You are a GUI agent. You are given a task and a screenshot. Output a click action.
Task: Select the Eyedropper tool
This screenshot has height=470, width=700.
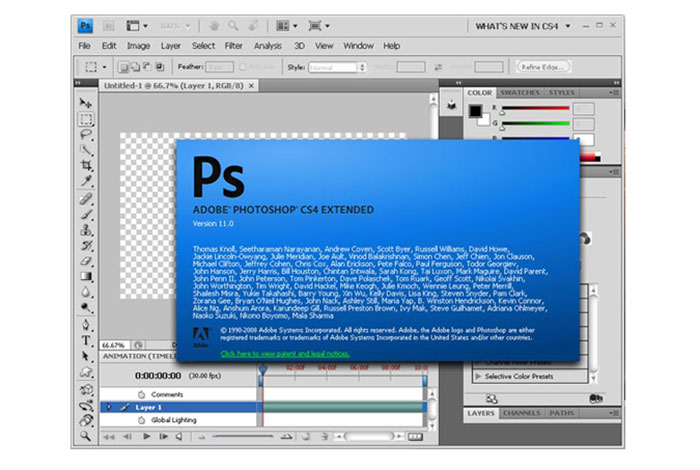click(x=86, y=181)
